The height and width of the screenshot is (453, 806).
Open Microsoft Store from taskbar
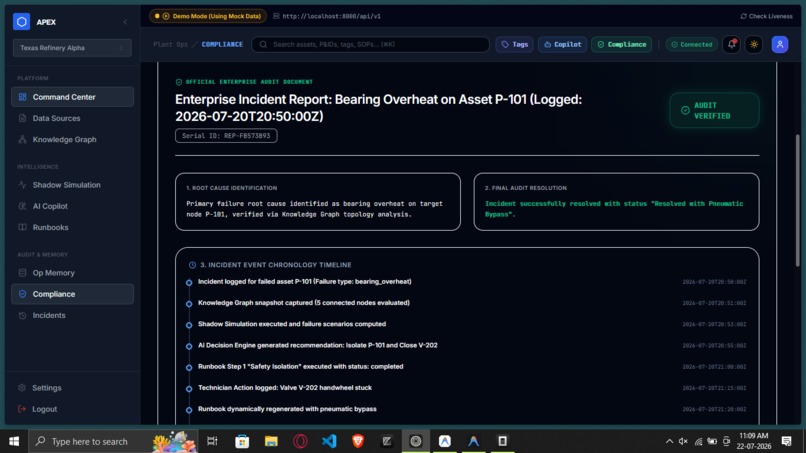pyautogui.click(x=242, y=441)
